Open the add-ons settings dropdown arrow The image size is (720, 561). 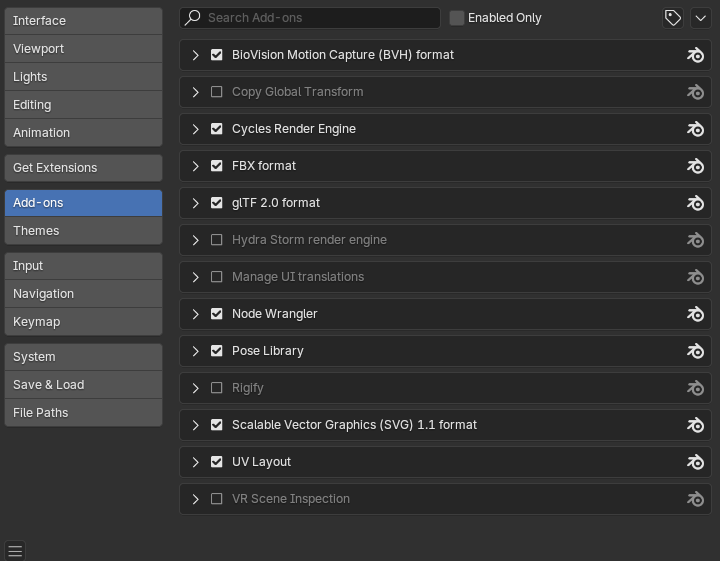click(701, 18)
